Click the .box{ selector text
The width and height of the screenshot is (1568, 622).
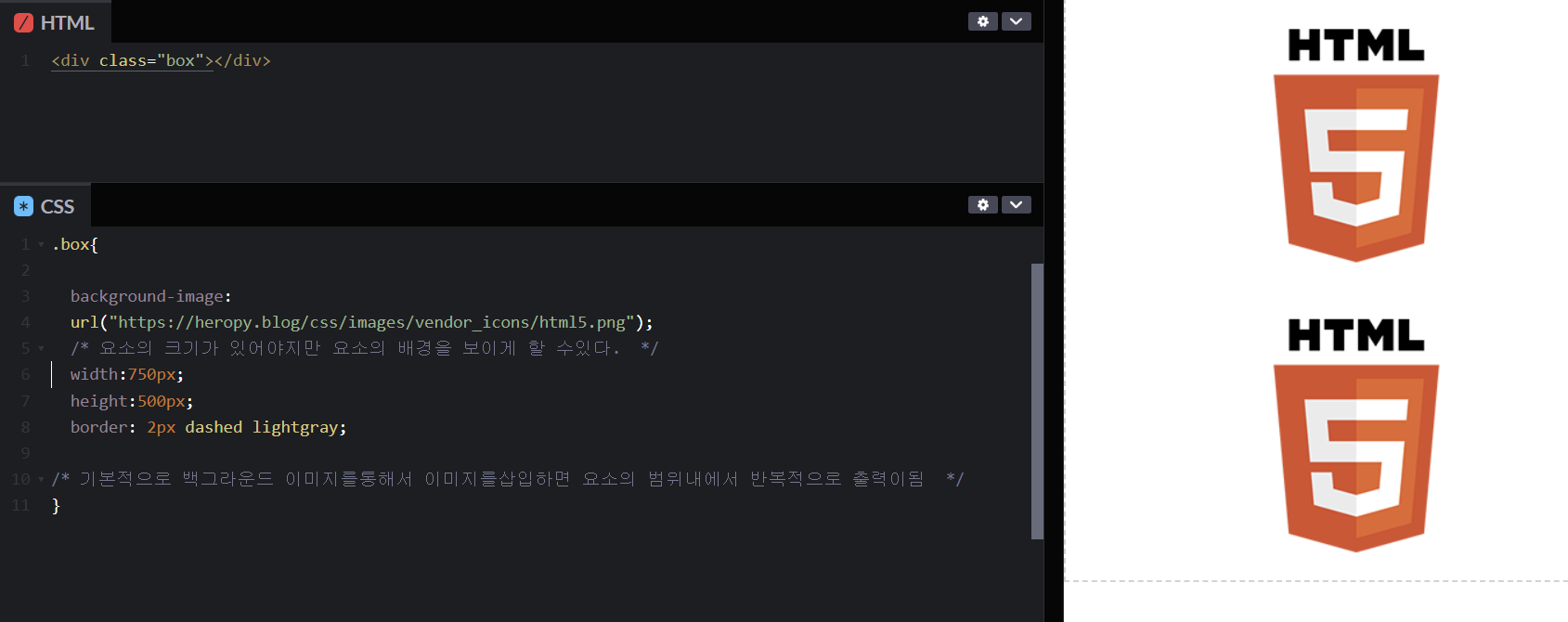(74, 244)
